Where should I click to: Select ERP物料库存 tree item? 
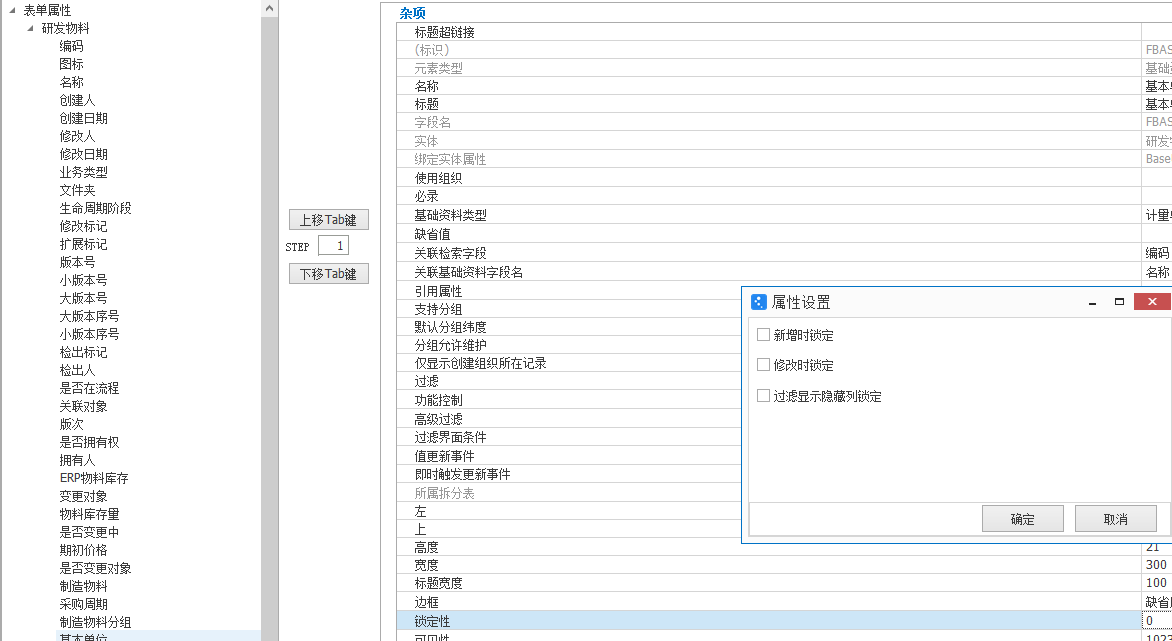coord(94,478)
